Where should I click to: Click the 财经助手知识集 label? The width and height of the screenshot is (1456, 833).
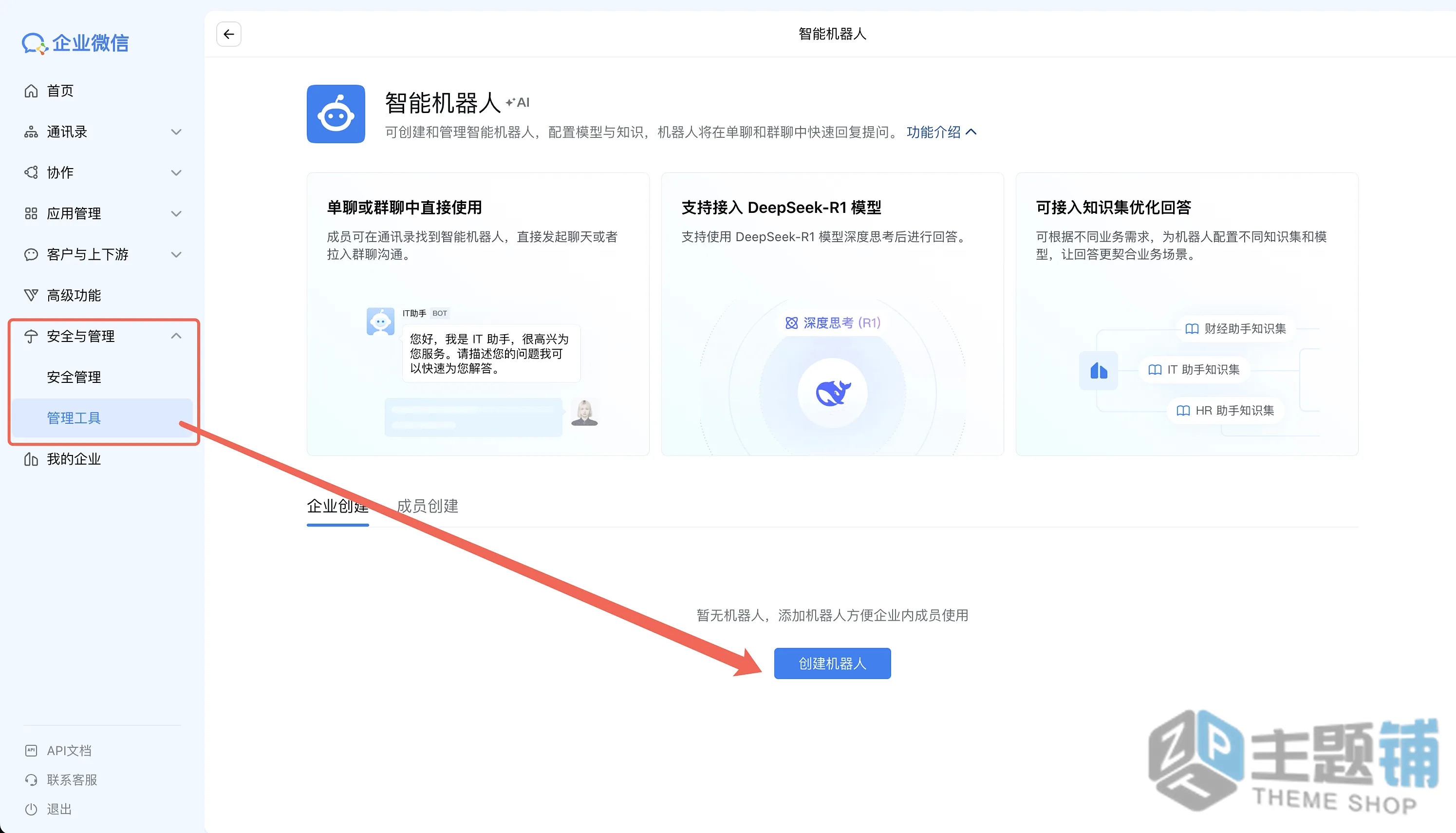tap(1245, 329)
